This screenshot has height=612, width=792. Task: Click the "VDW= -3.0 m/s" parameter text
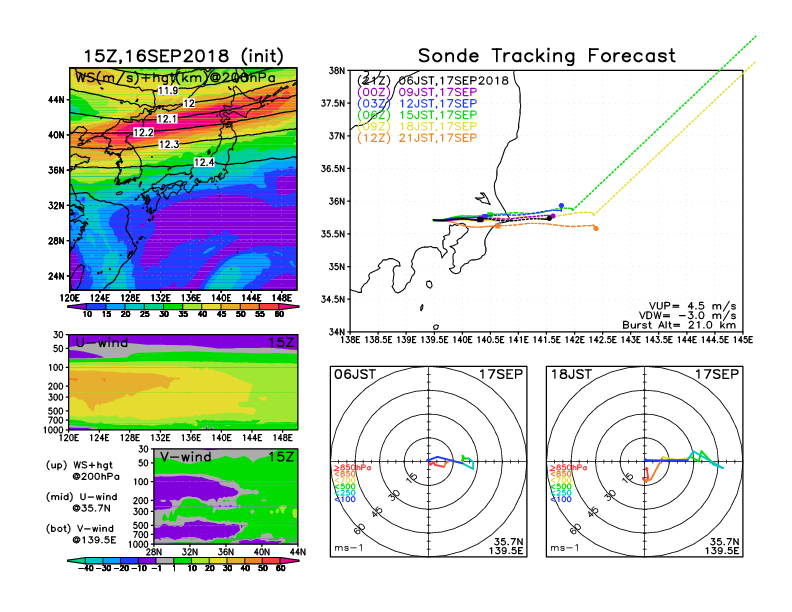tap(687, 316)
